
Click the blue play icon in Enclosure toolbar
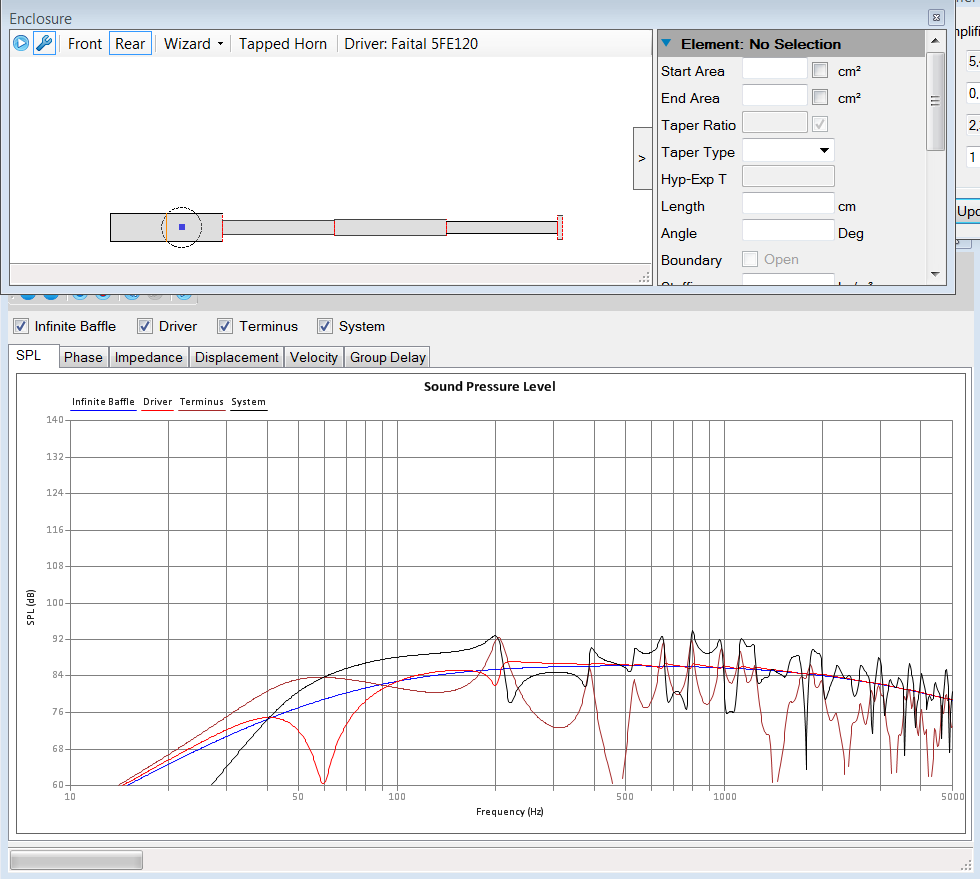(21, 43)
